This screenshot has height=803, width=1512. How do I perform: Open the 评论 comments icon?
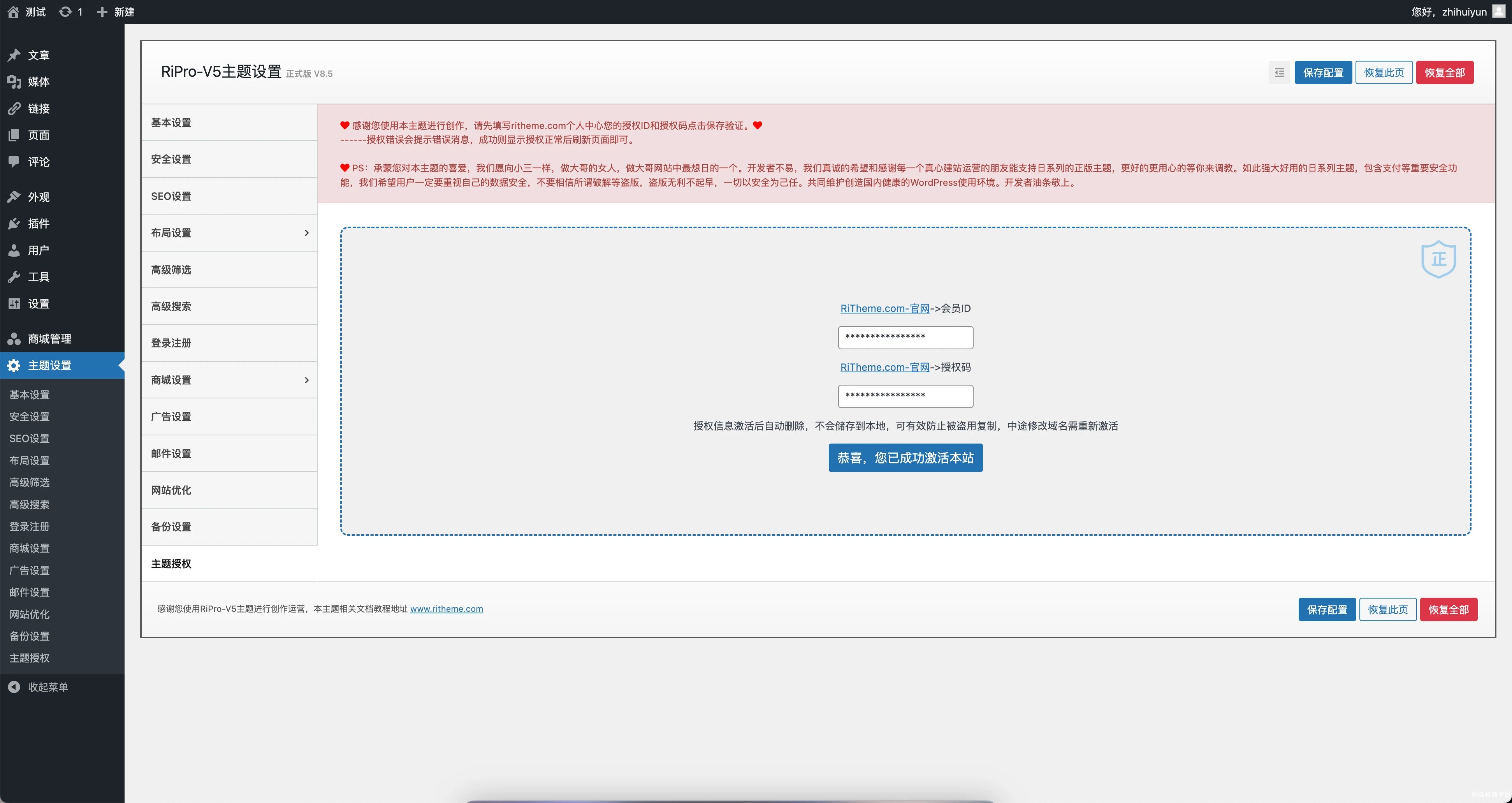(14, 162)
